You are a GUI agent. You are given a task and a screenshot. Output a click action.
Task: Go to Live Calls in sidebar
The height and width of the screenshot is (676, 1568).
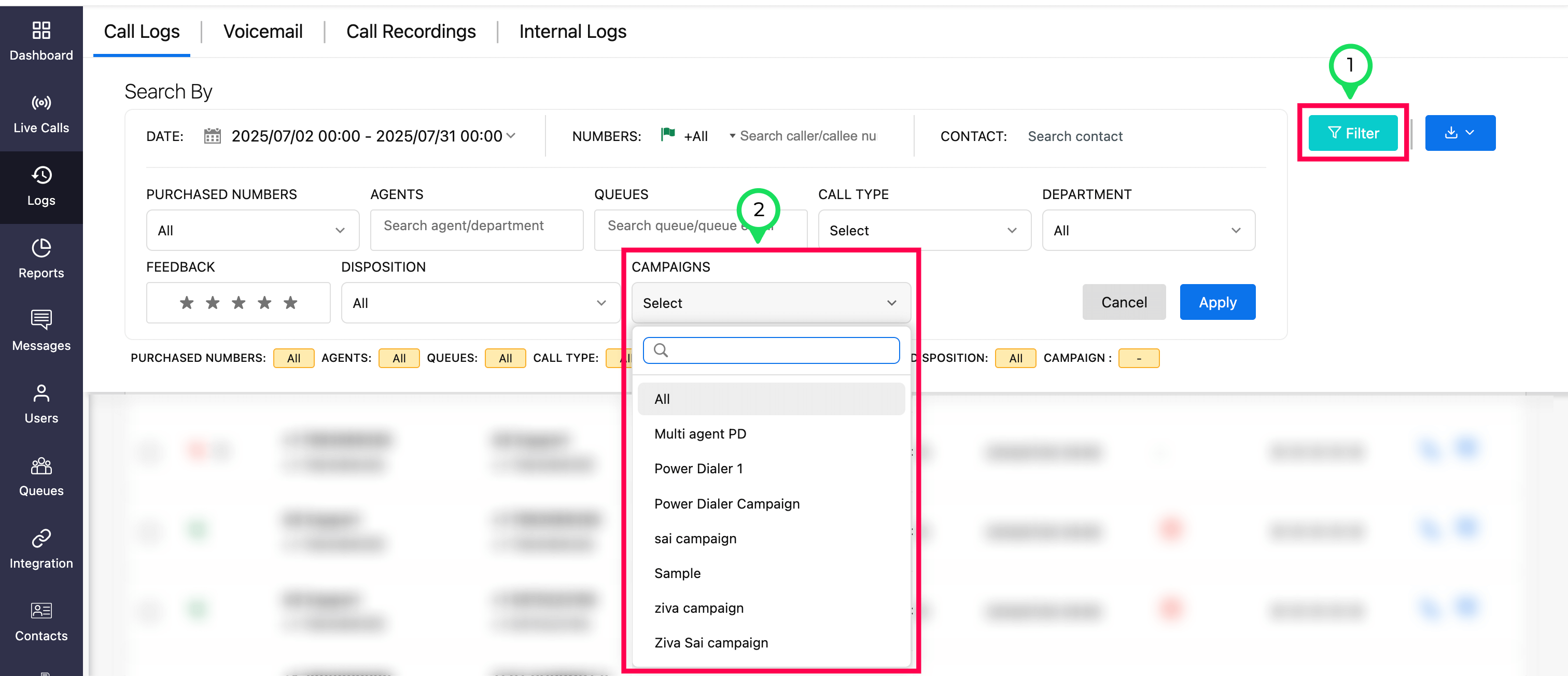(41, 114)
